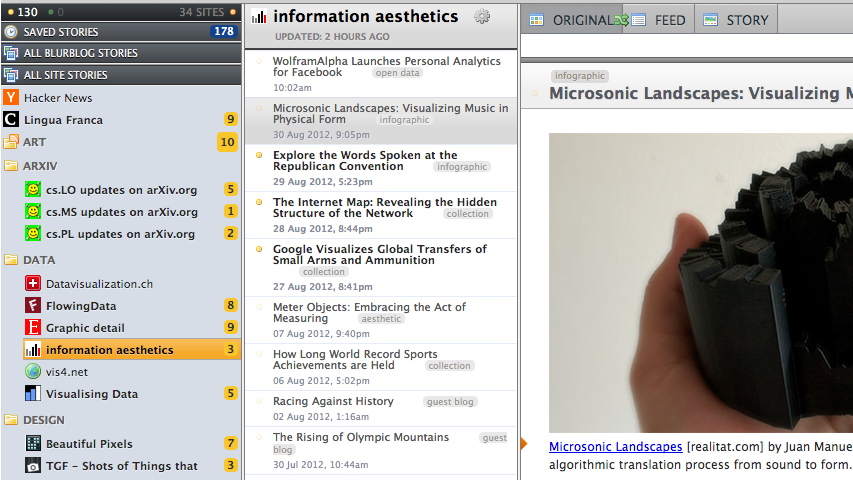Click Visualising Data feed icon
This screenshot has width=853, height=480.
pyautogui.click(x=33, y=393)
